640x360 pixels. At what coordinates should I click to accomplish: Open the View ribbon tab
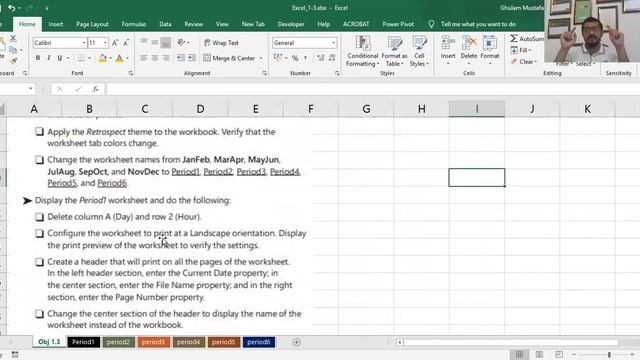point(222,24)
